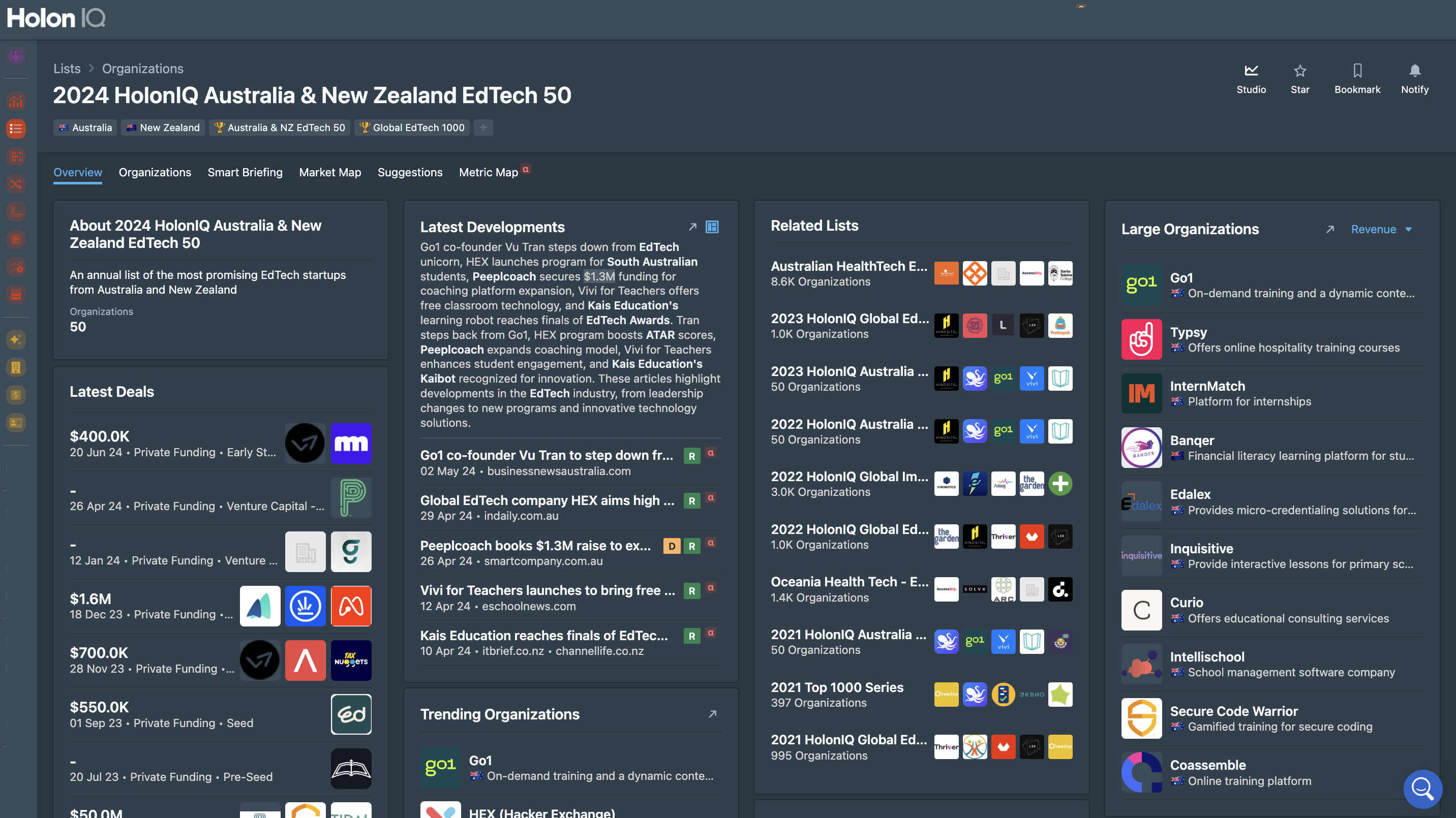This screenshot has width=1456, height=818.
Task: Open Peeplcoach books $1.3M raise article
Action: pyautogui.click(x=535, y=546)
